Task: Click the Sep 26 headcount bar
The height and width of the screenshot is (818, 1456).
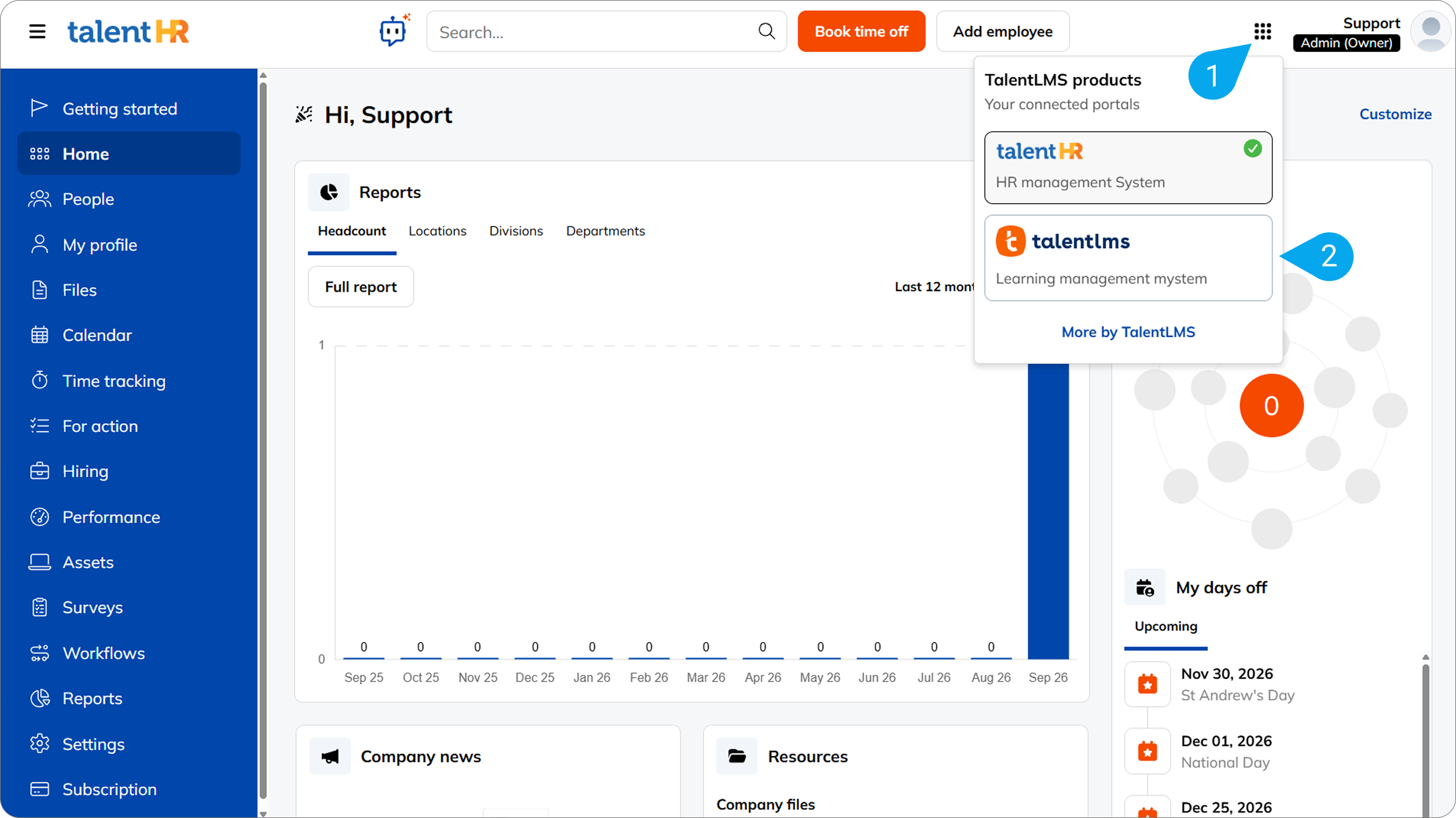Action: coord(1048,511)
